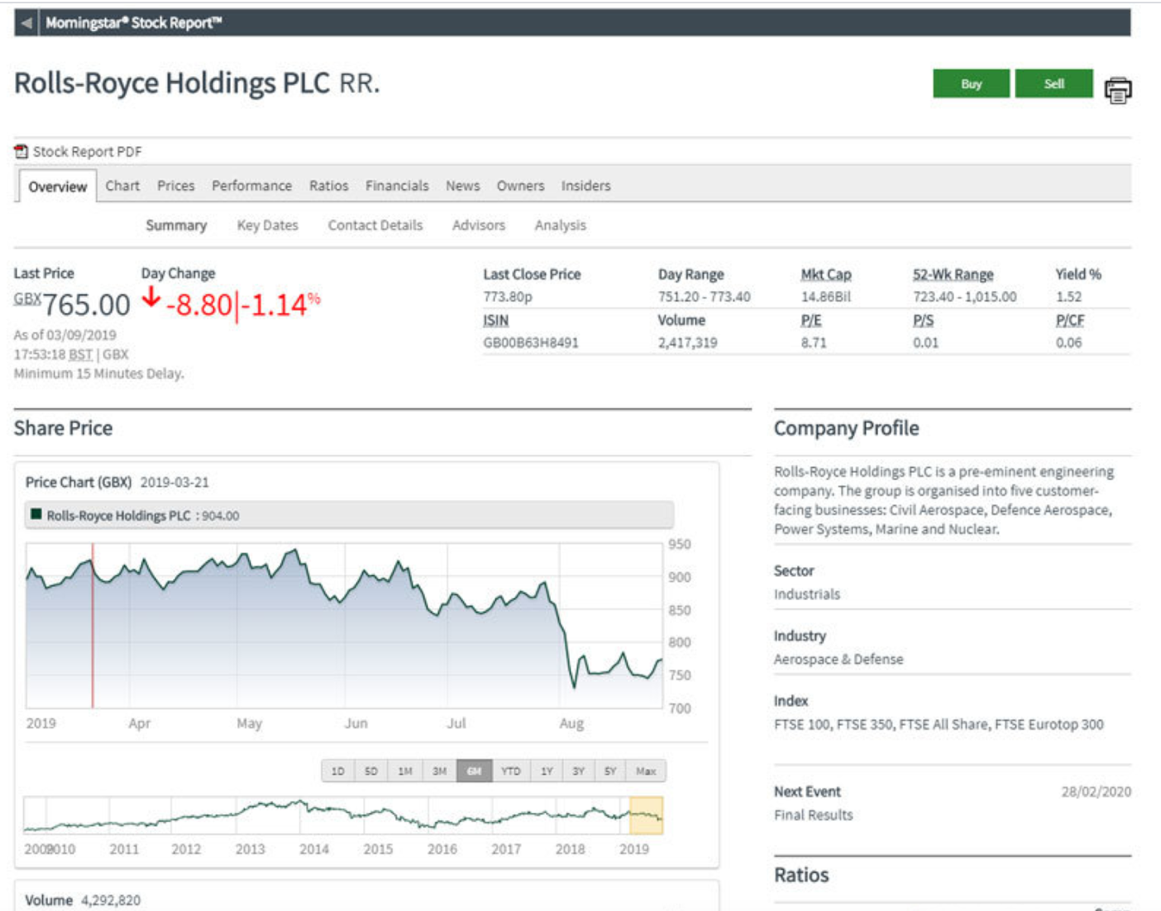Open the Ratios tab
Viewport: 1161px width, 911px height.
point(329,186)
